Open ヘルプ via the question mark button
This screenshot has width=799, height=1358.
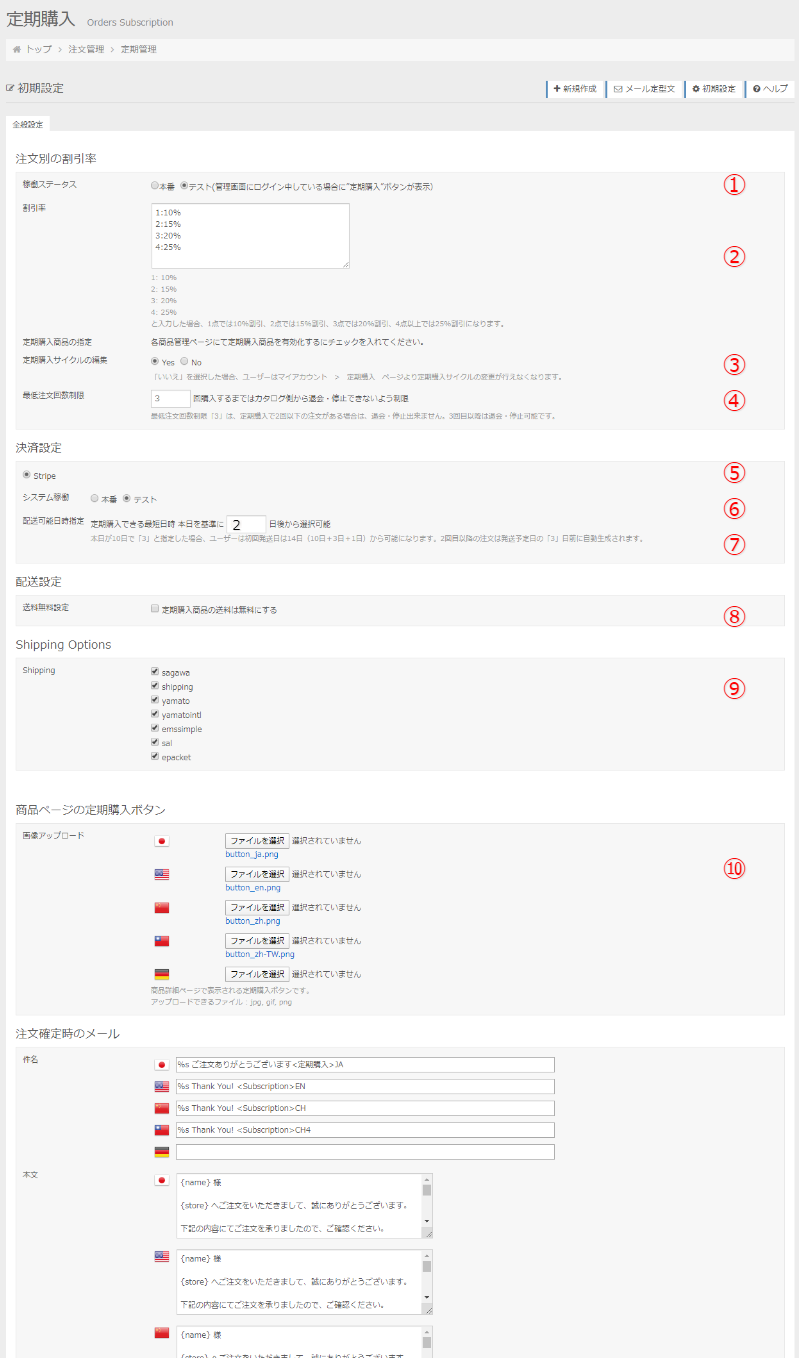tap(769, 89)
